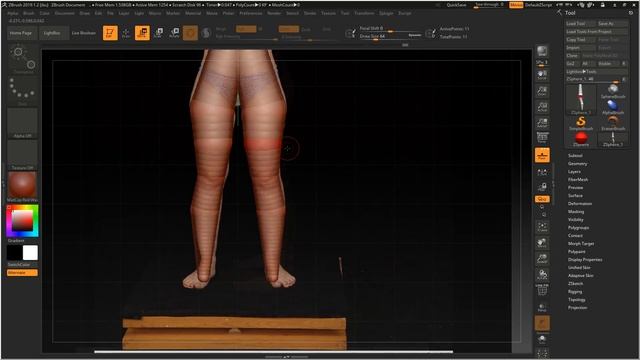Expand the Deformation section
This screenshot has width=640, height=360.
point(580,204)
